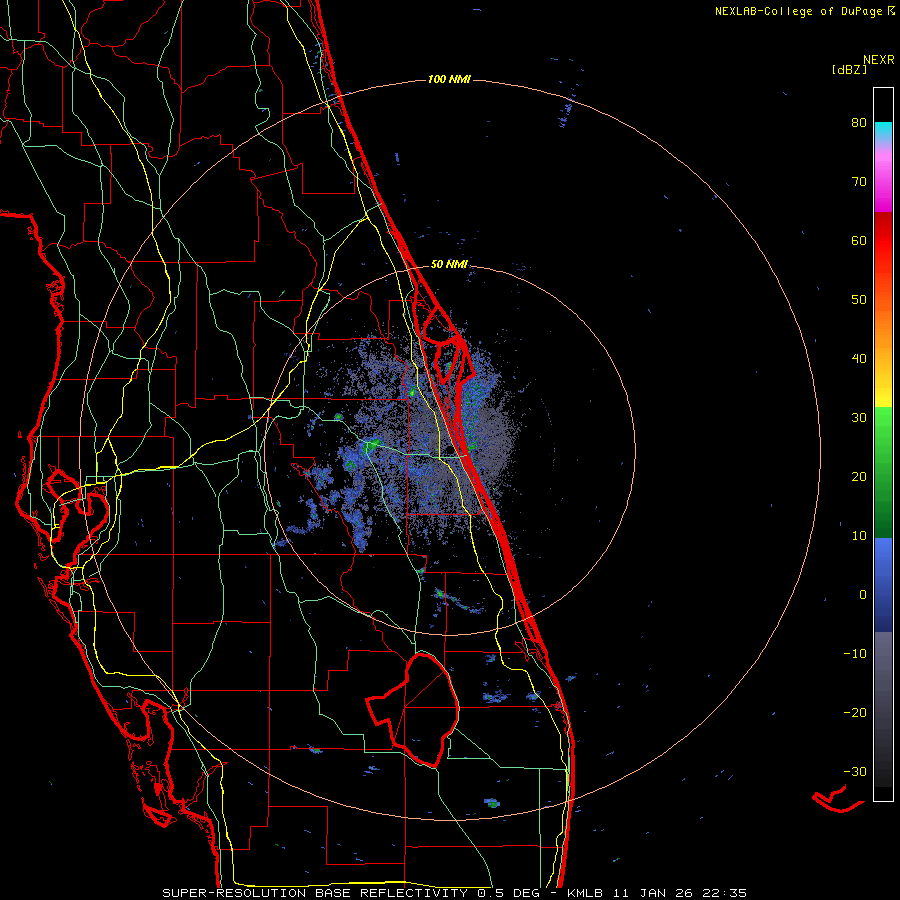Select the -30 value on the dBZ scale
Image resolution: width=900 pixels, height=900 pixels.
tap(855, 772)
